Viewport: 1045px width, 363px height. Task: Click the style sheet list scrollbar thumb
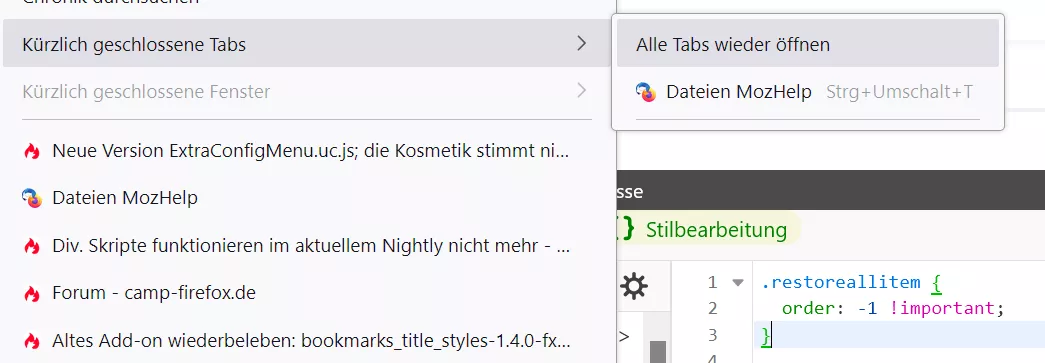point(658,352)
